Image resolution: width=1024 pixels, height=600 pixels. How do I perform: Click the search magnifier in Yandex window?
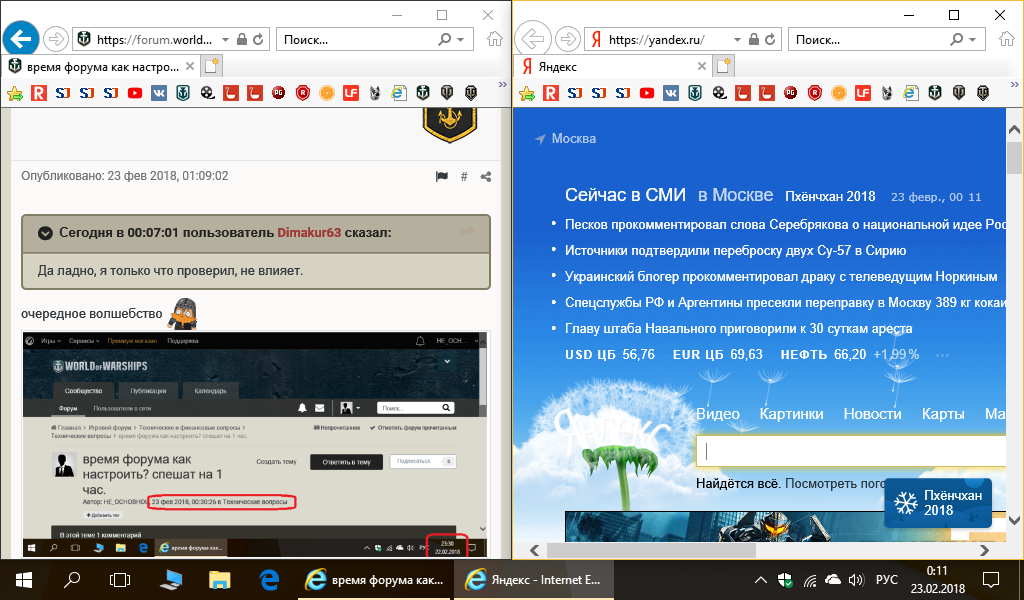coord(956,40)
